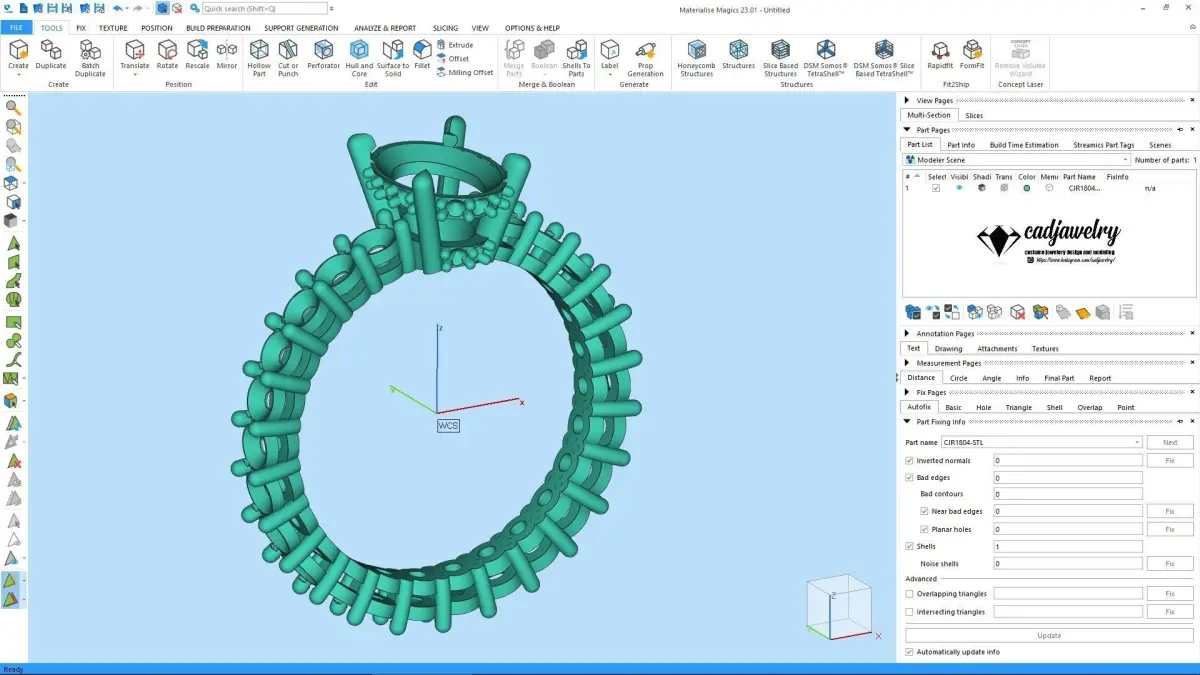Click Fix button for Inverted normals
The height and width of the screenshot is (675, 1200).
point(1170,461)
